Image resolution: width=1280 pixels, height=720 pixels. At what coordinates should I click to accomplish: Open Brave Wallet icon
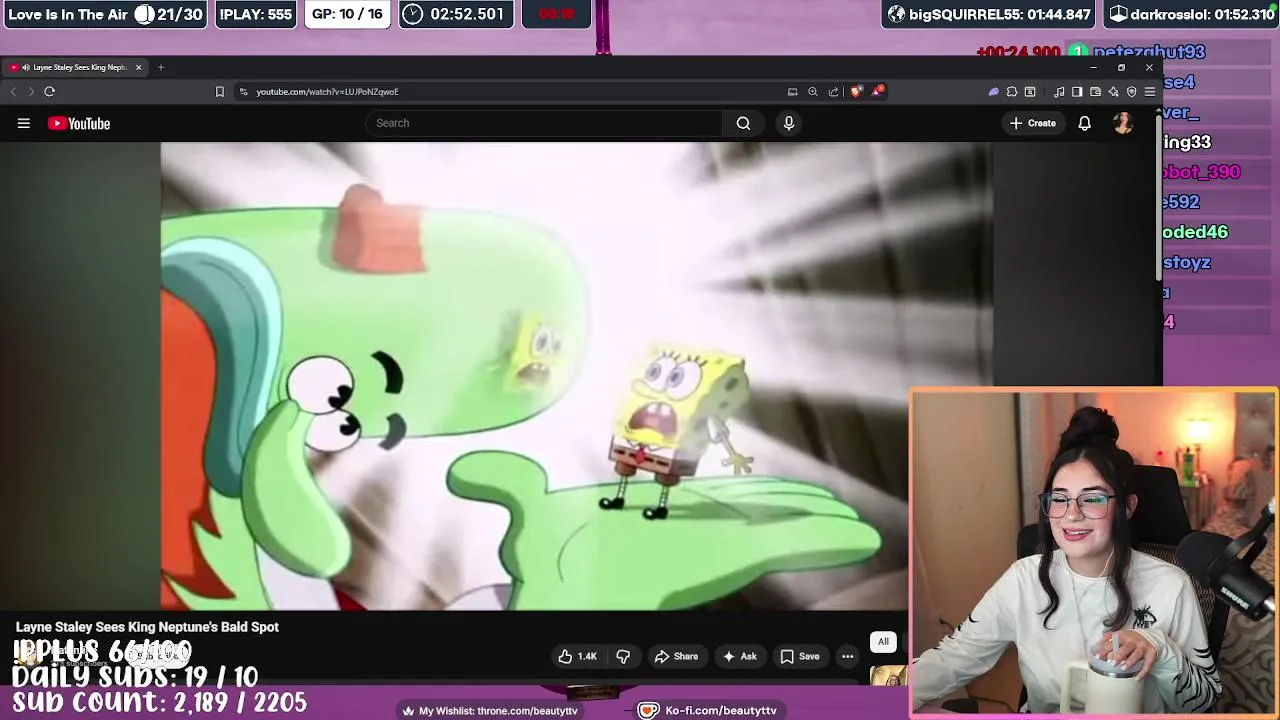pos(1095,91)
